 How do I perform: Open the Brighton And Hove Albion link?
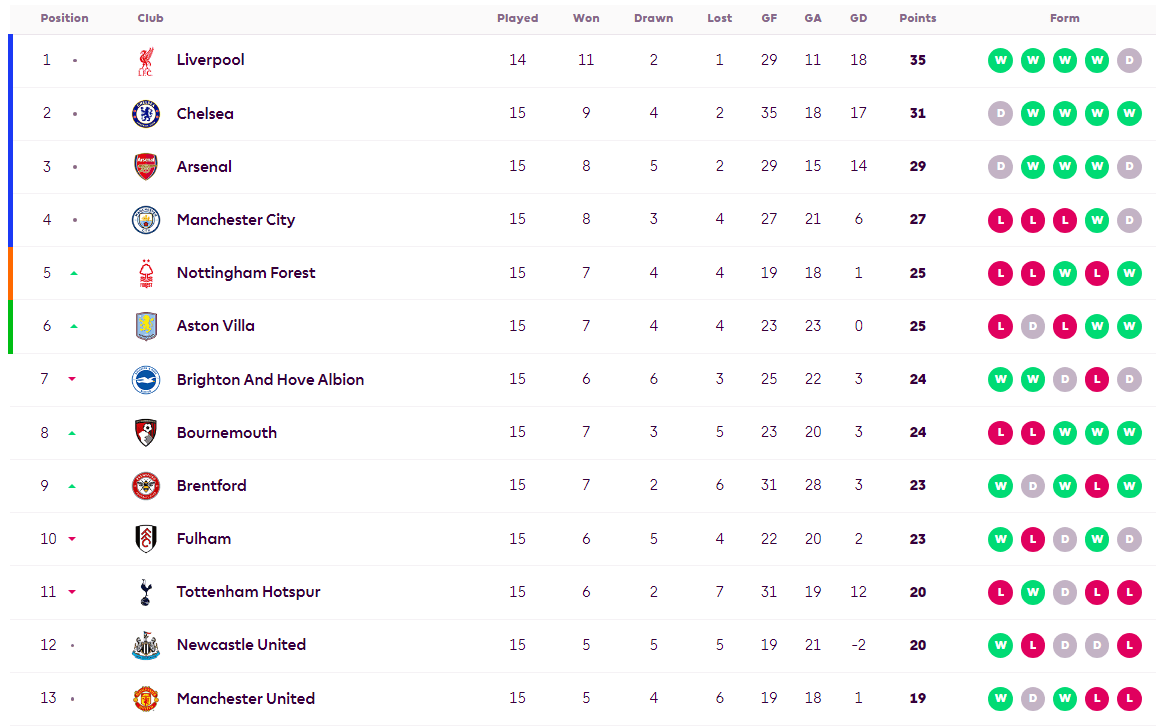tap(270, 380)
